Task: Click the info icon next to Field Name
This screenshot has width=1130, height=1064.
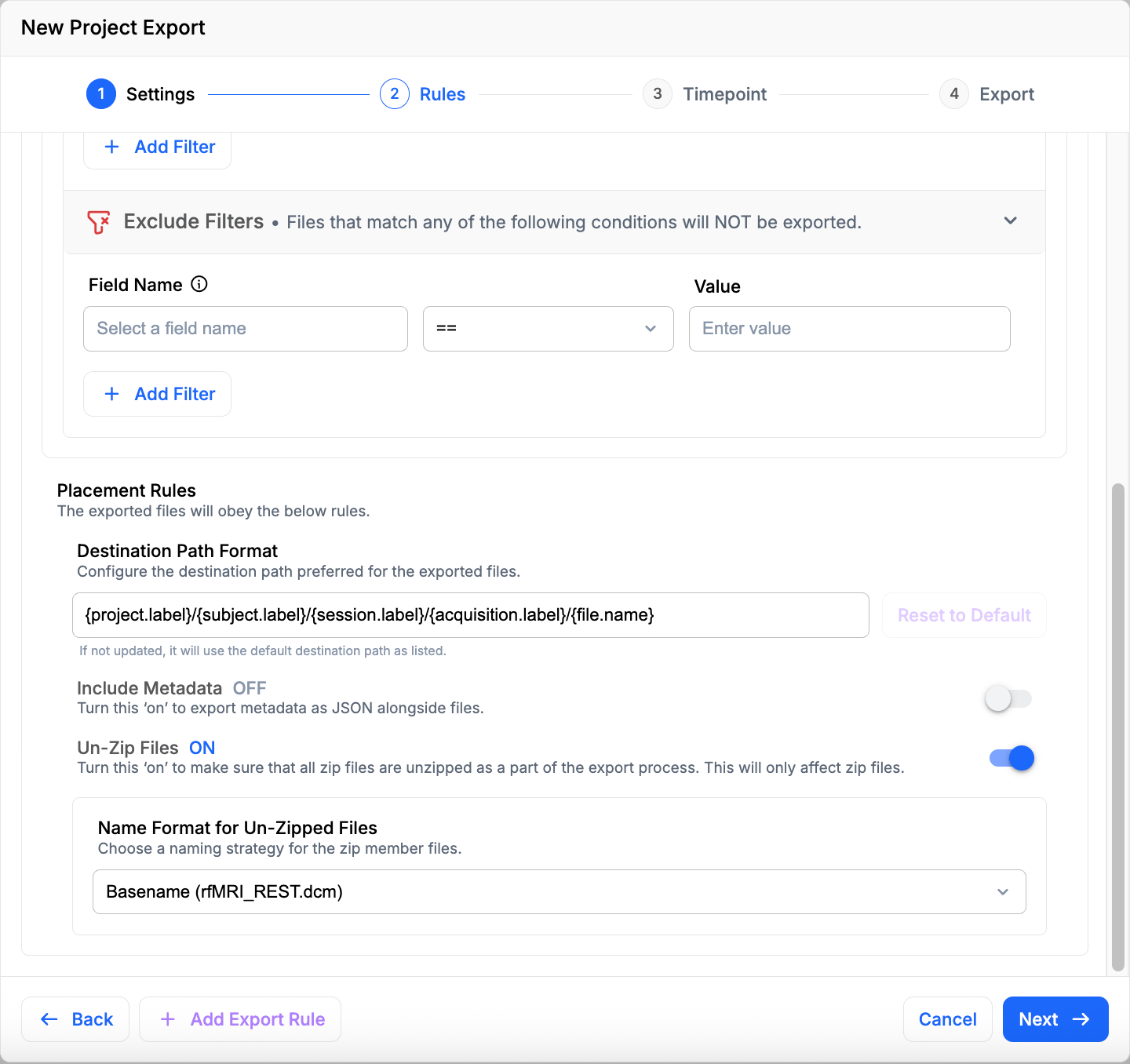Action: (199, 284)
